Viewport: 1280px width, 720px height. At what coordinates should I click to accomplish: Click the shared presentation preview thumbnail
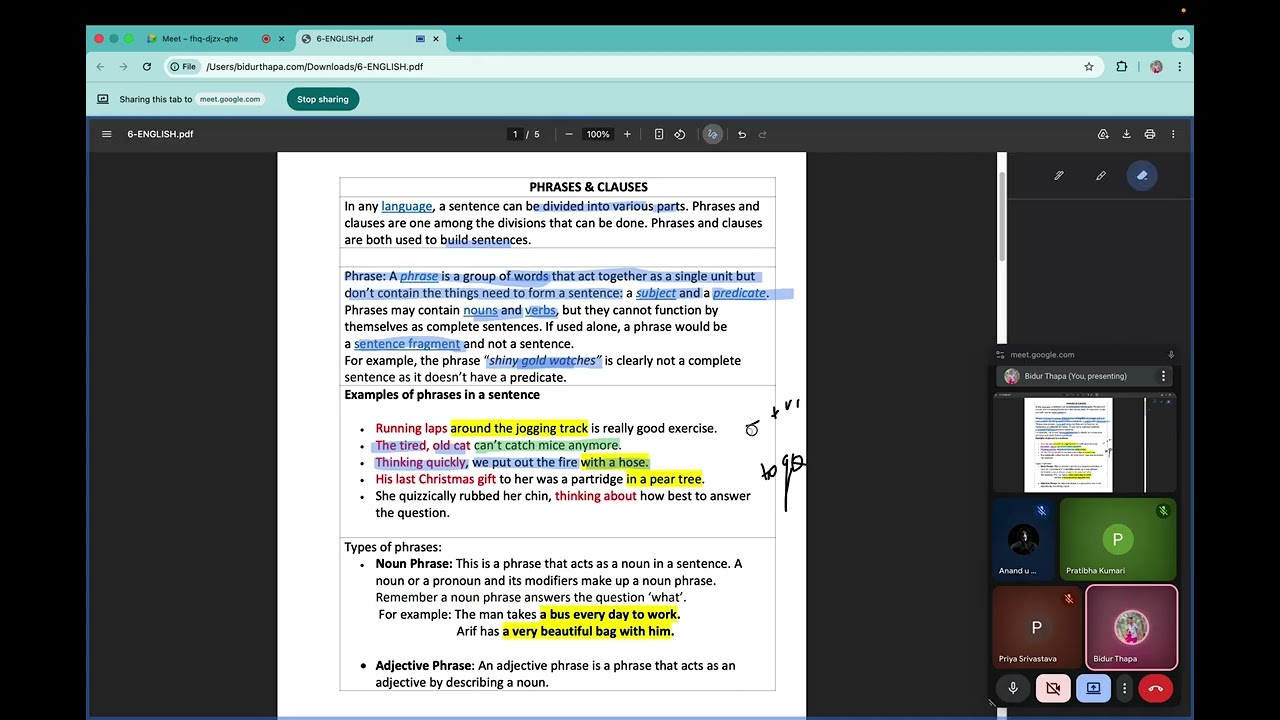(x=1085, y=445)
